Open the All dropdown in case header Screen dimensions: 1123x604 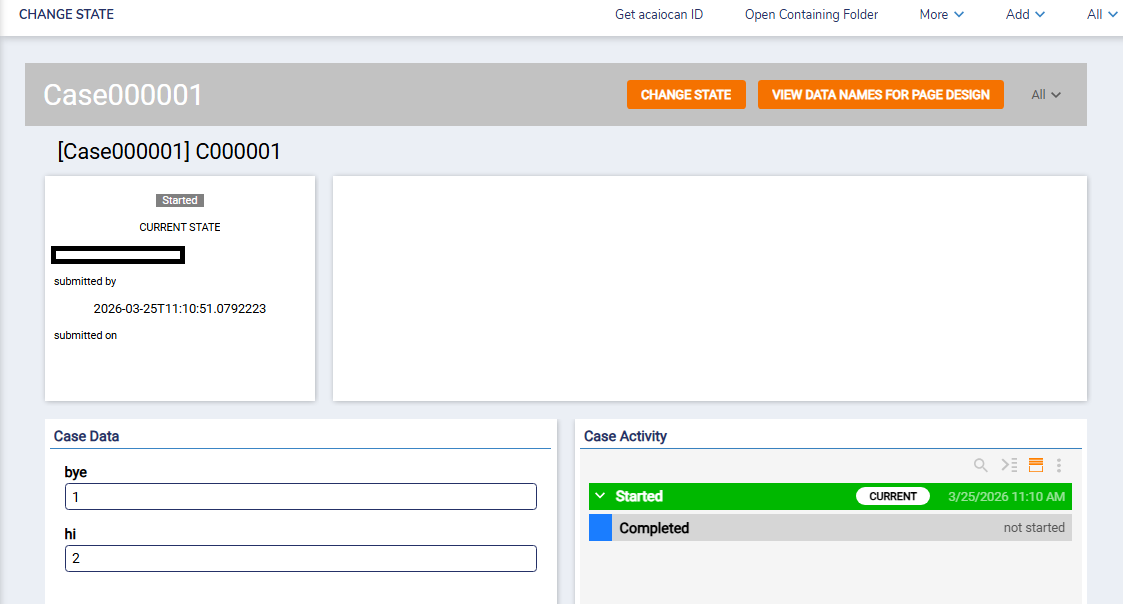point(1046,95)
